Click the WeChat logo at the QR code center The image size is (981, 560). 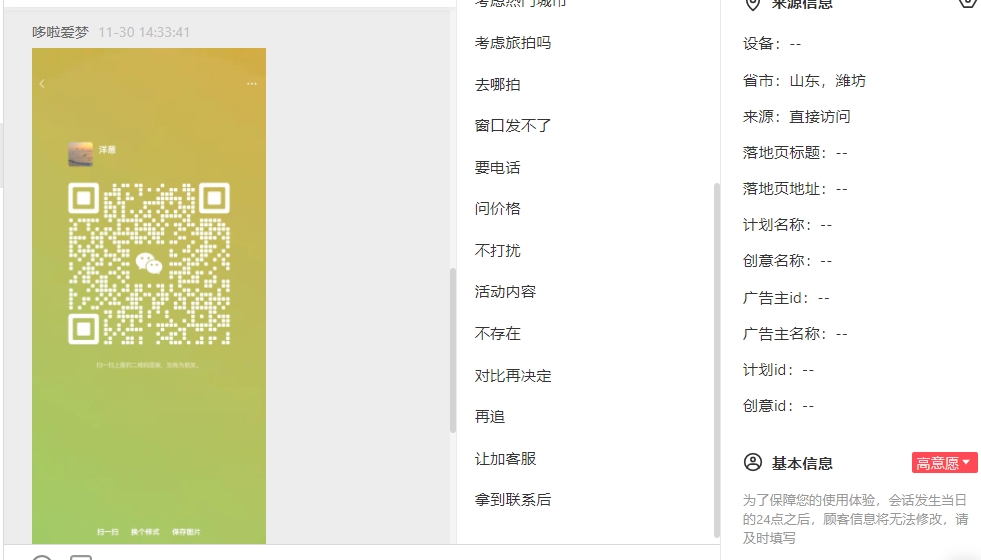coord(149,263)
